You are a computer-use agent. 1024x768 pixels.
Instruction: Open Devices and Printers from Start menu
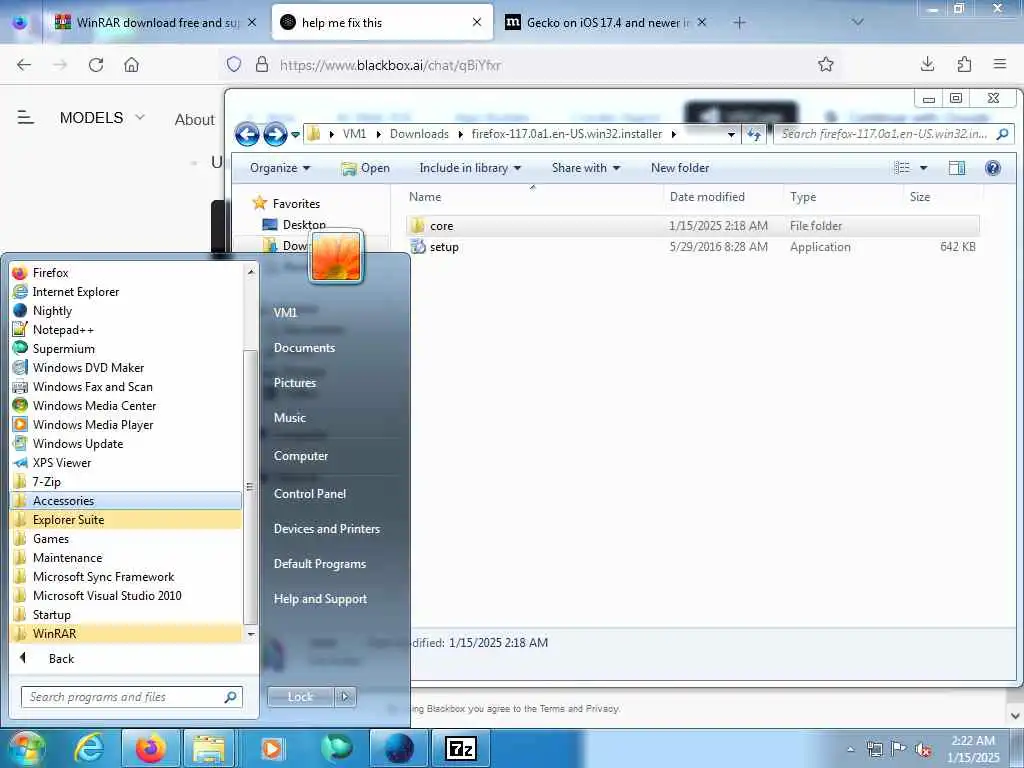(327, 528)
